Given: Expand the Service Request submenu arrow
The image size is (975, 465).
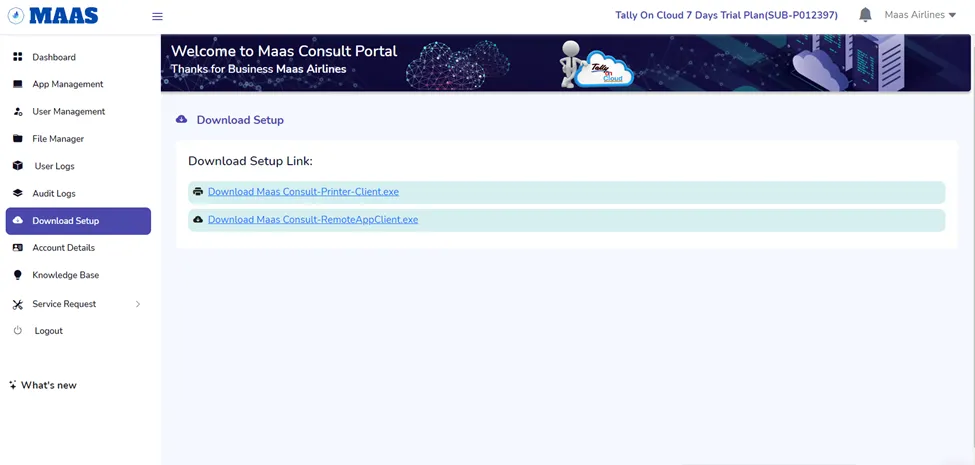Looking at the screenshot, I should (138, 304).
